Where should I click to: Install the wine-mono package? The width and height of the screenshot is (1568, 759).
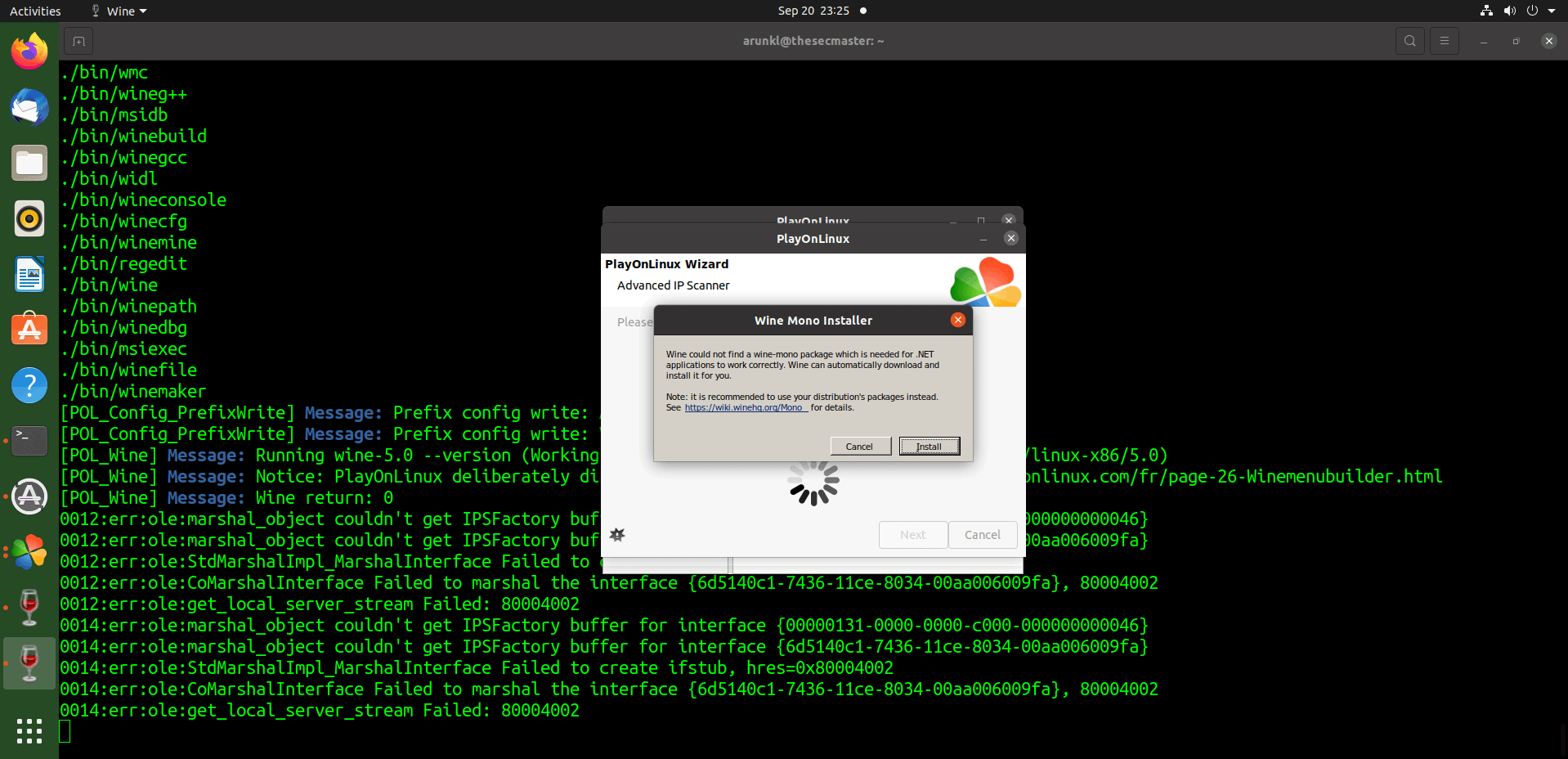pos(930,446)
